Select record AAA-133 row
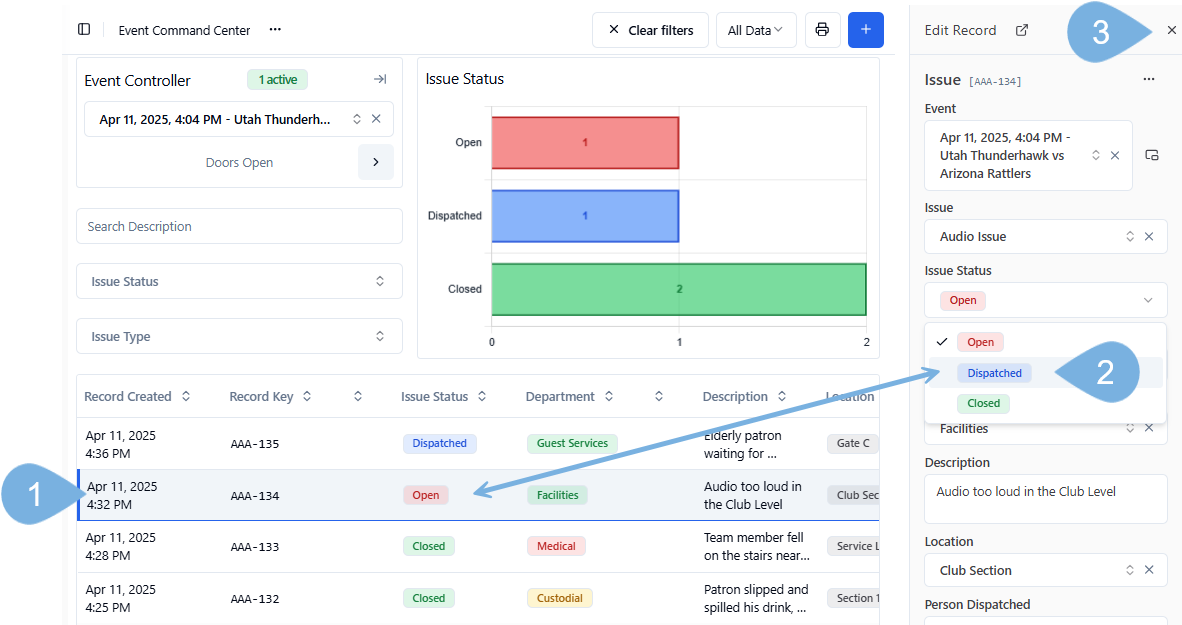This screenshot has width=1182, height=625. 478,547
